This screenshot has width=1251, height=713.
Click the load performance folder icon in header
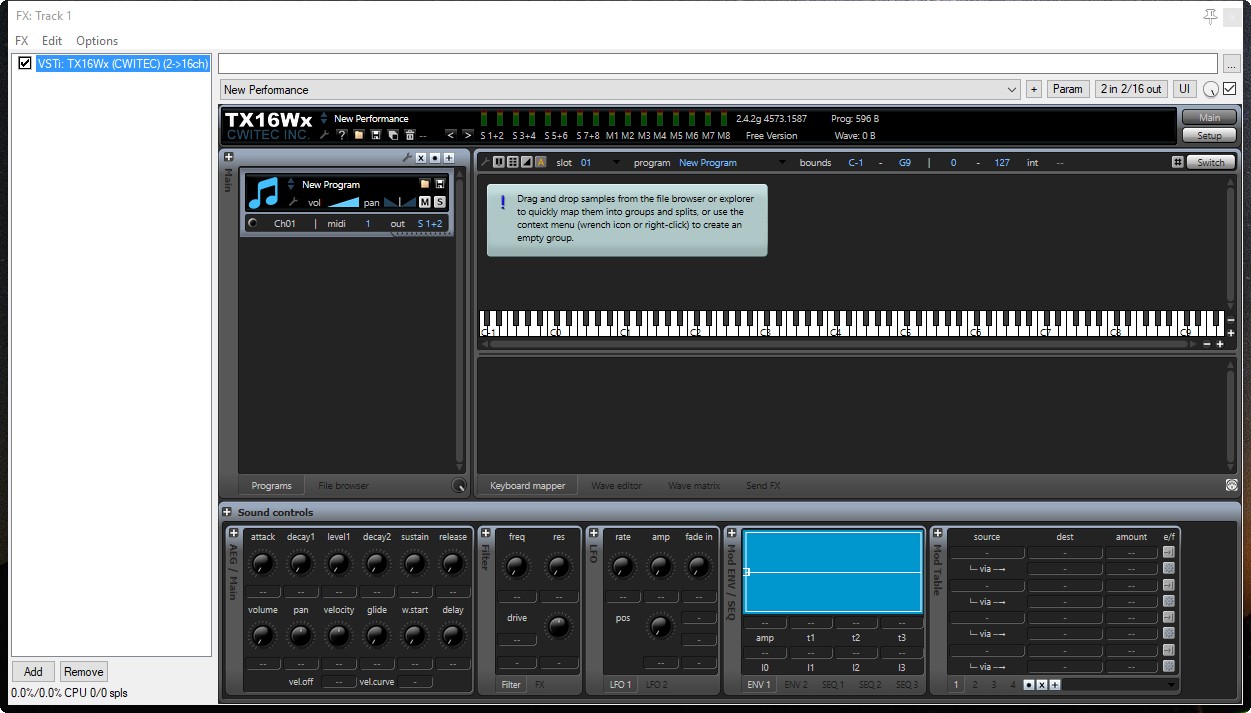click(x=359, y=135)
